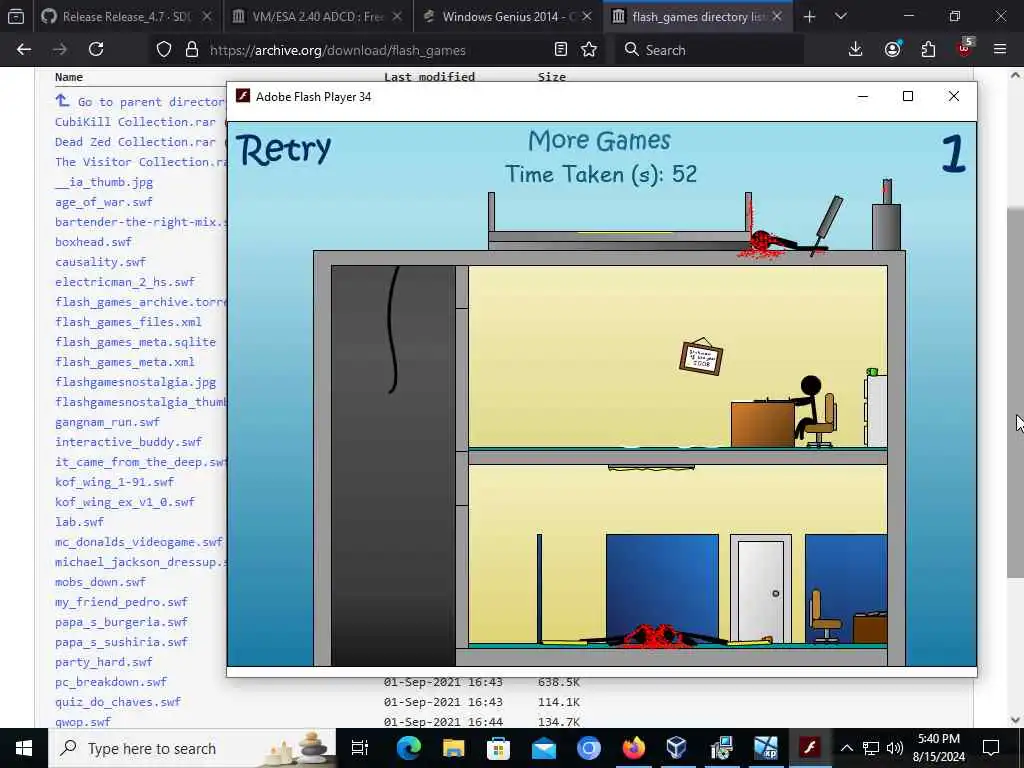Click the Firefox Search field
This screenshot has width=1024, height=768.
click(710, 50)
